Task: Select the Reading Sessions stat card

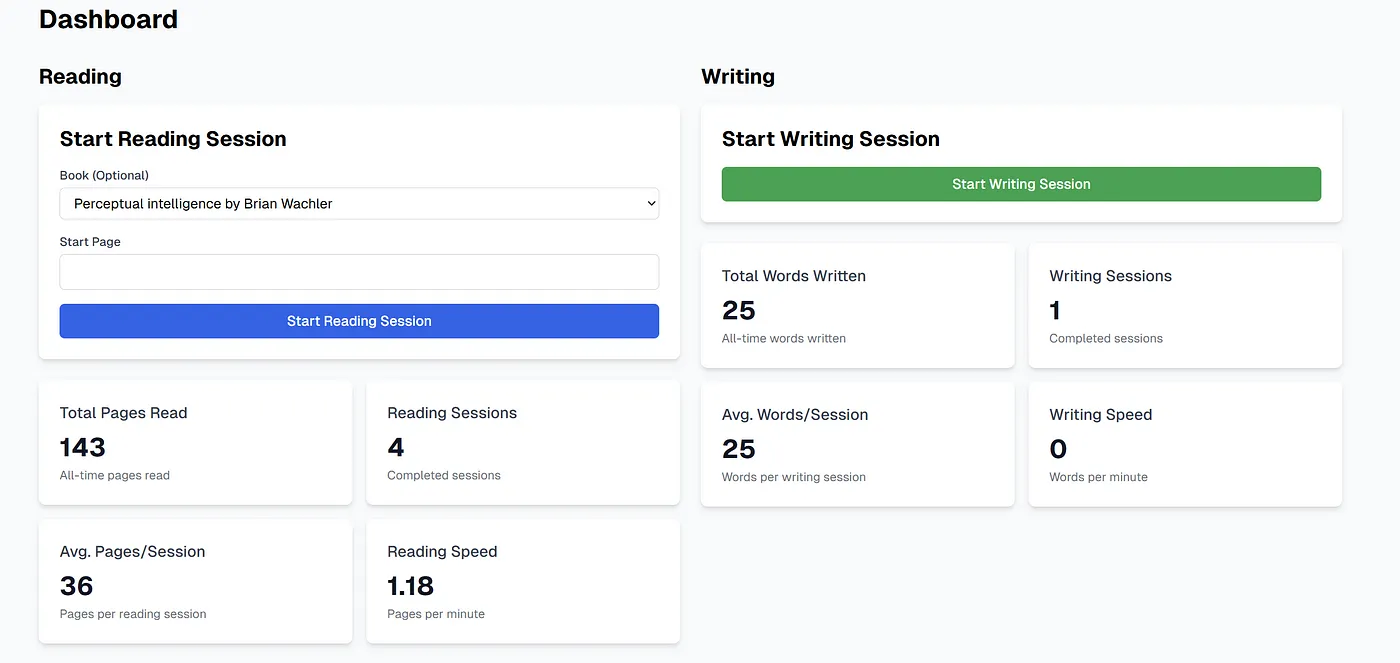Action: (523, 443)
